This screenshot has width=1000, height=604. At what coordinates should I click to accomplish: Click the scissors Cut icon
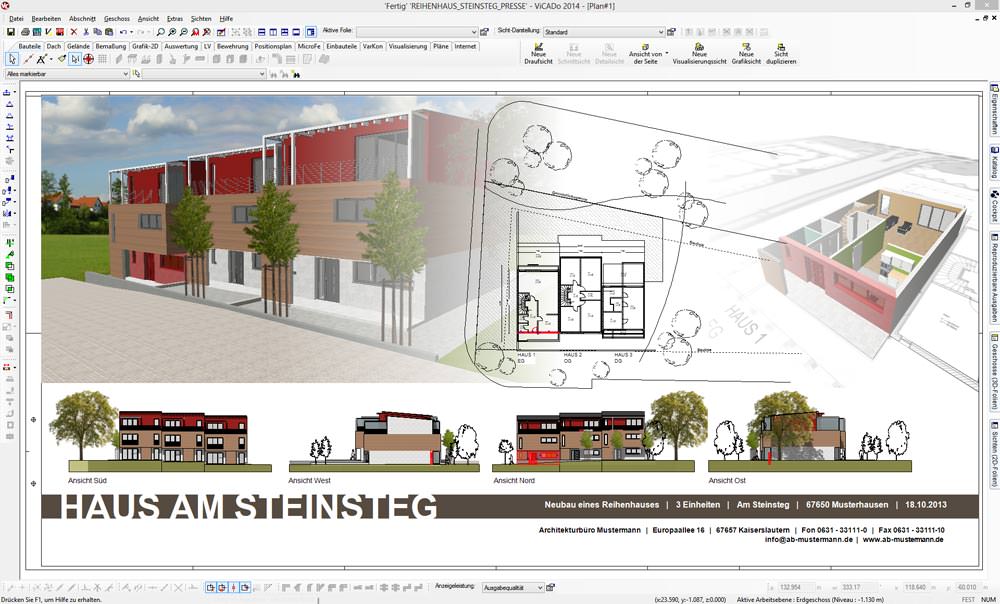point(85,32)
